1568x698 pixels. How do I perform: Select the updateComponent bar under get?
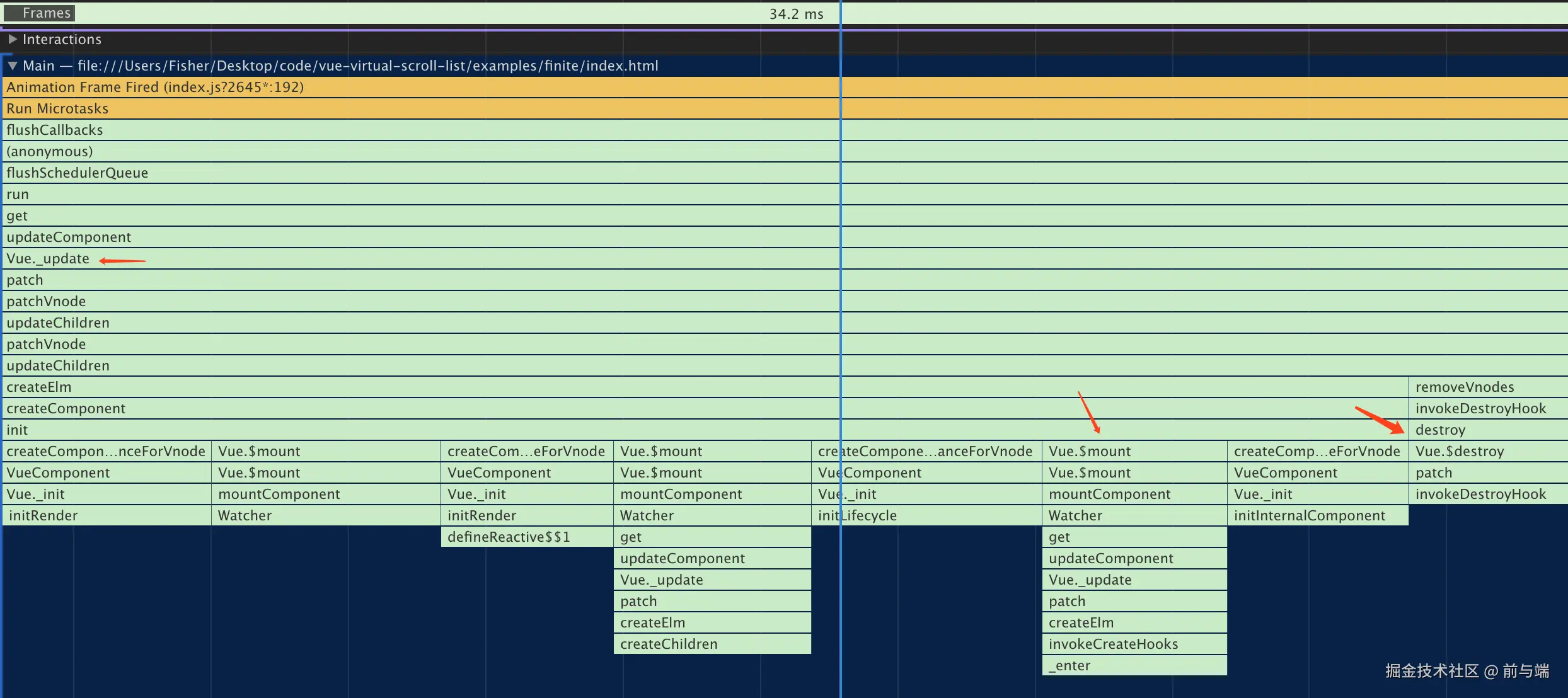tap(69, 237)
